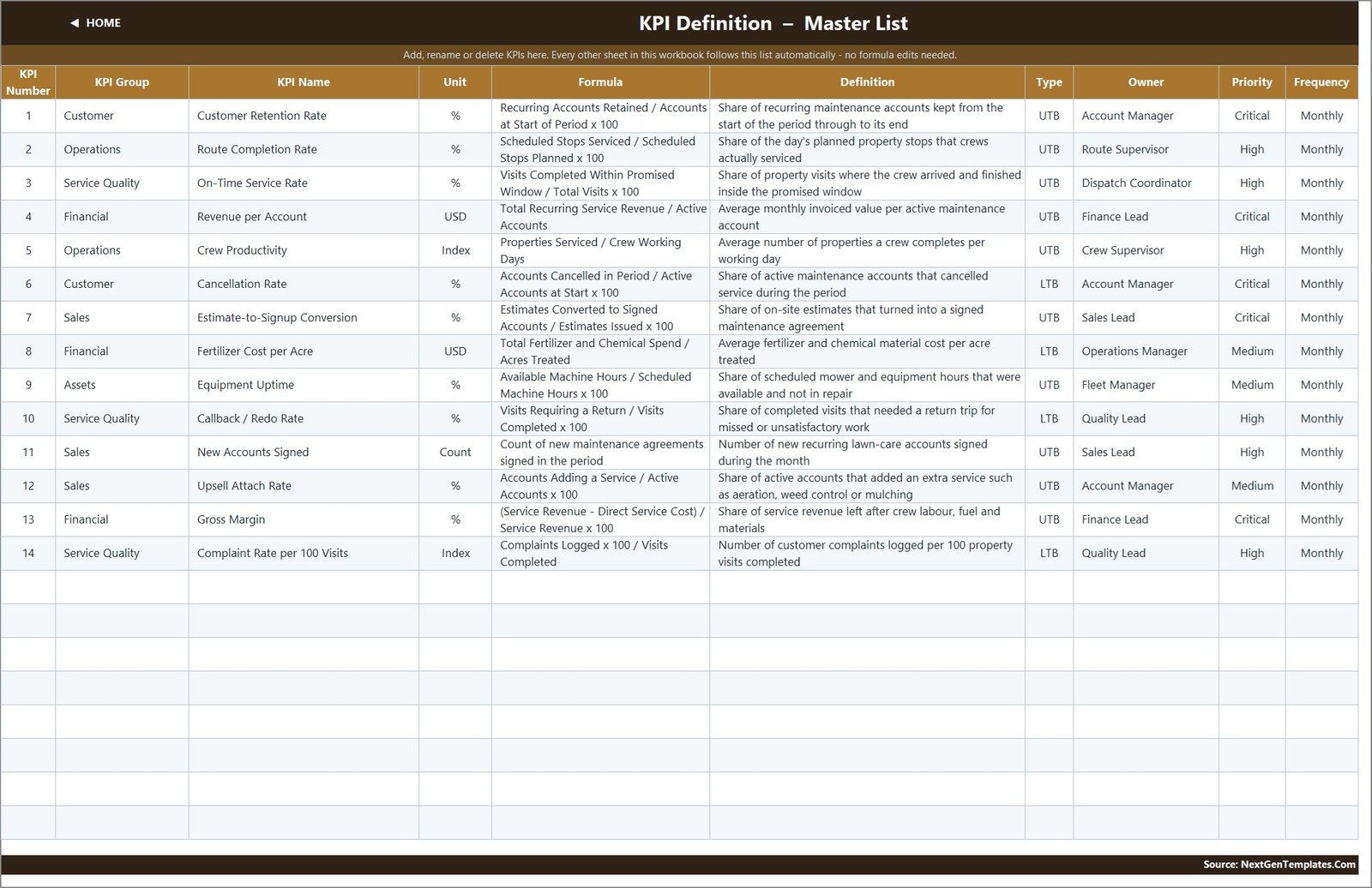Select the Finance Lead owner for Gross Margin
This screenshot has width=1372, height=888.
(1146, 519)
